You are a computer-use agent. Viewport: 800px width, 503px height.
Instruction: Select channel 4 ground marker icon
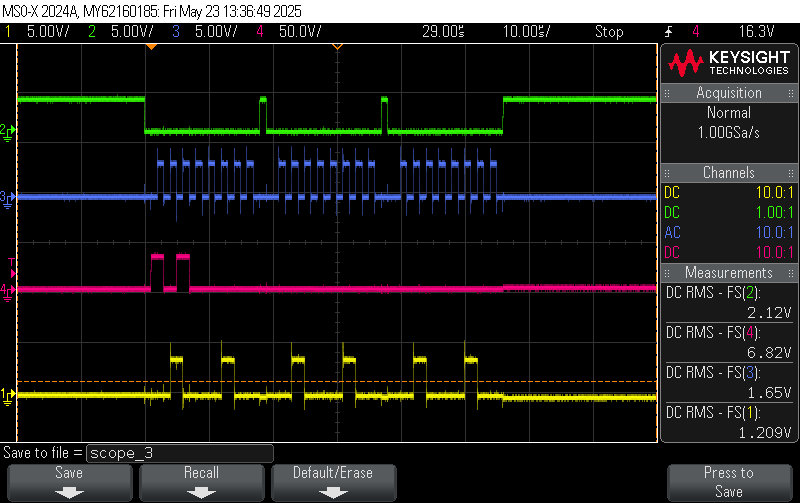(x=7, y=292)
